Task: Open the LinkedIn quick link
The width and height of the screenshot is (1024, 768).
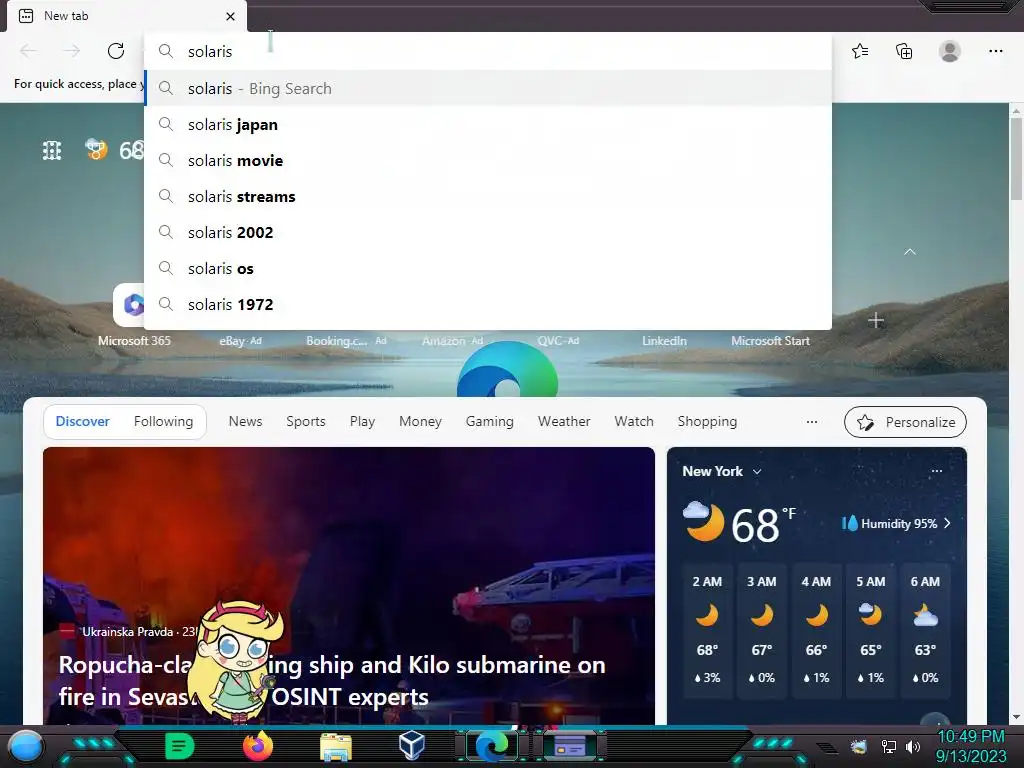Action: pyautogui.click(x=664, y=340)
